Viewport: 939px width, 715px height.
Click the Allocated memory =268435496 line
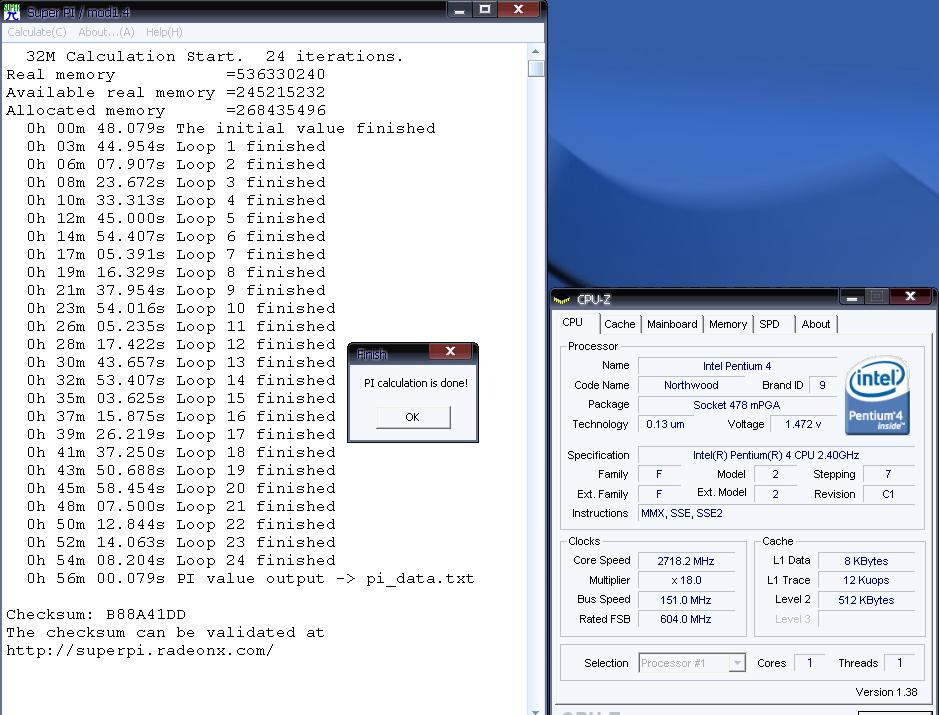166,111
